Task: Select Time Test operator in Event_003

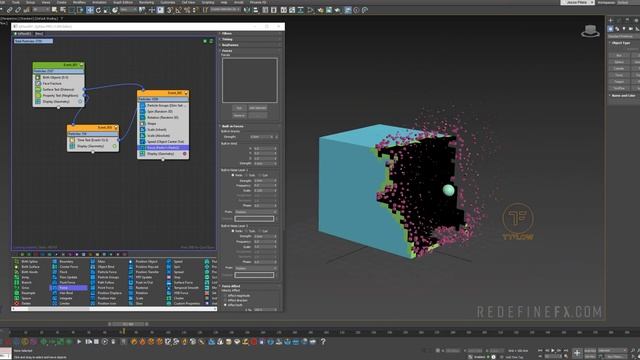Action: 93,140
